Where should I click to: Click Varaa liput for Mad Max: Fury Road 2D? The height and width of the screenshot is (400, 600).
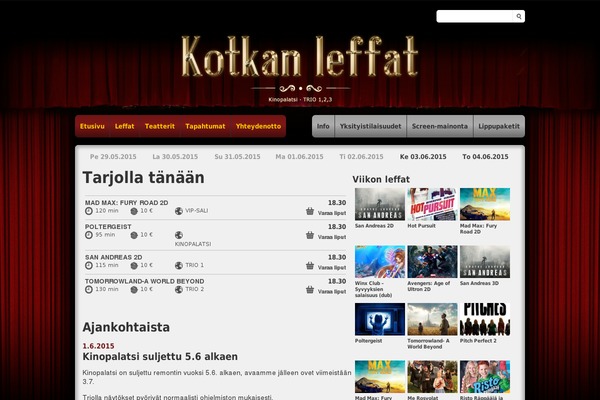(332, 213)
